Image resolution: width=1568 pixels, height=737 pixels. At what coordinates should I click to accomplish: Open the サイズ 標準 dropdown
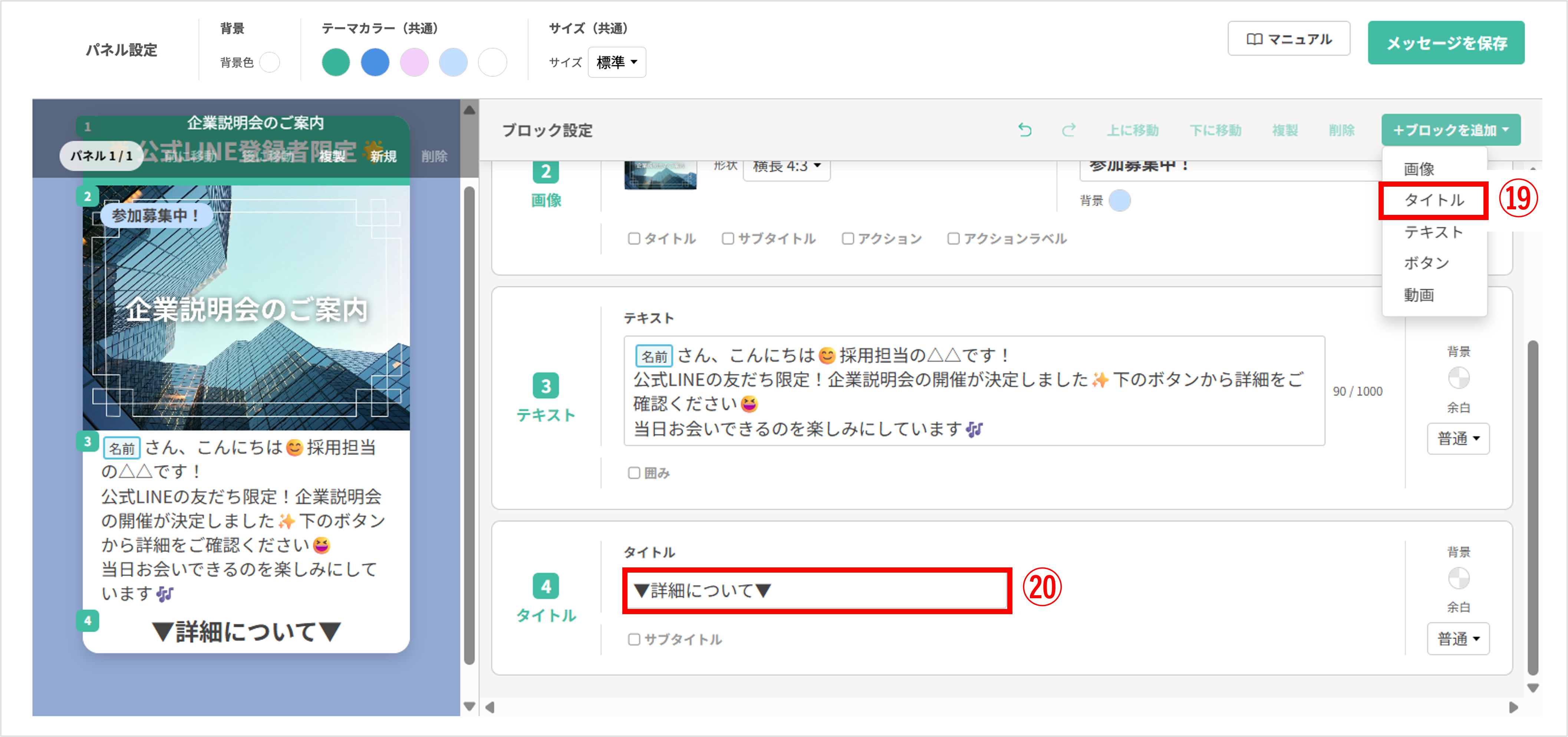pos(617,62)
